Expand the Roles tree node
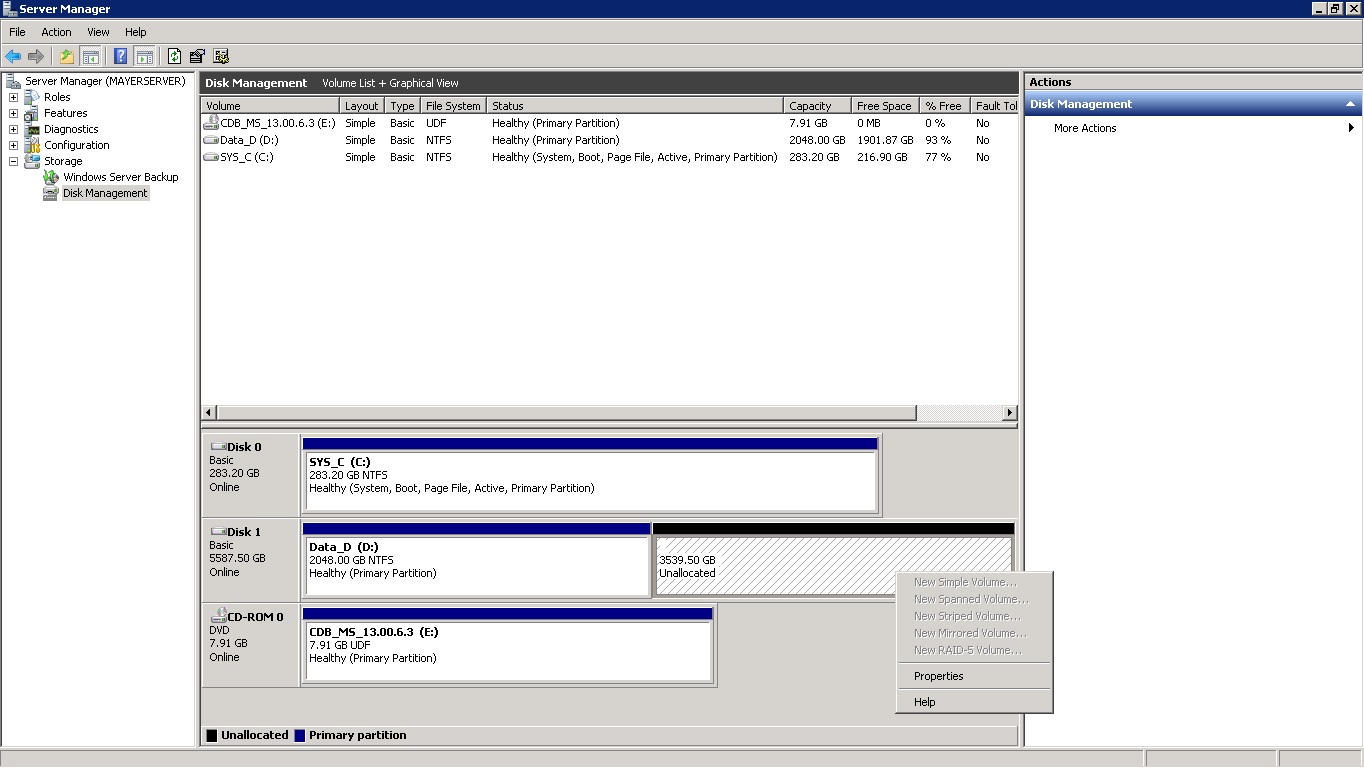This screenshot has height=768, width=1364. pyautogui.click(x=13, y=97)
